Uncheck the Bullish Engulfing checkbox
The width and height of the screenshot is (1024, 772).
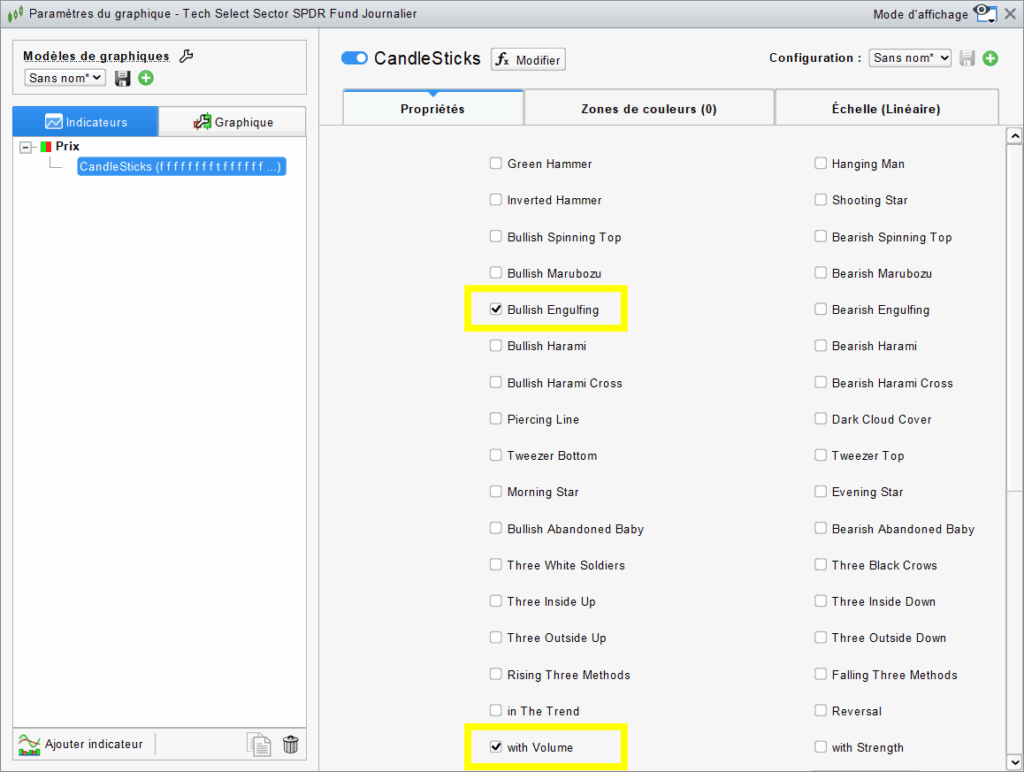tap(496, 310)
